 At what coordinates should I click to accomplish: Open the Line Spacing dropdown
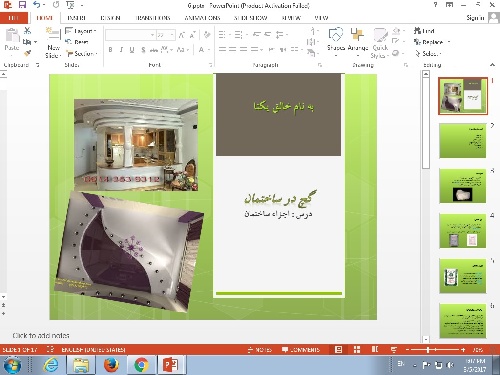282,35
